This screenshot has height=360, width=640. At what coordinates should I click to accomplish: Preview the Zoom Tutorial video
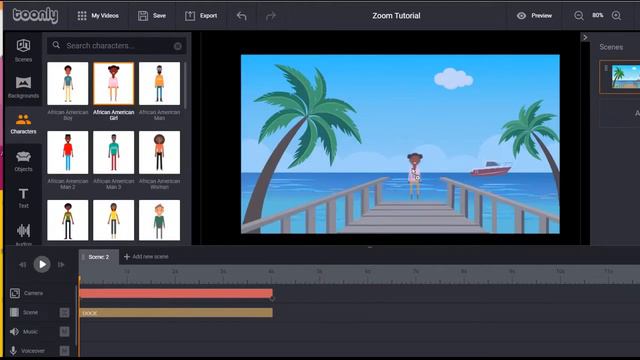[x=534, y=16]
